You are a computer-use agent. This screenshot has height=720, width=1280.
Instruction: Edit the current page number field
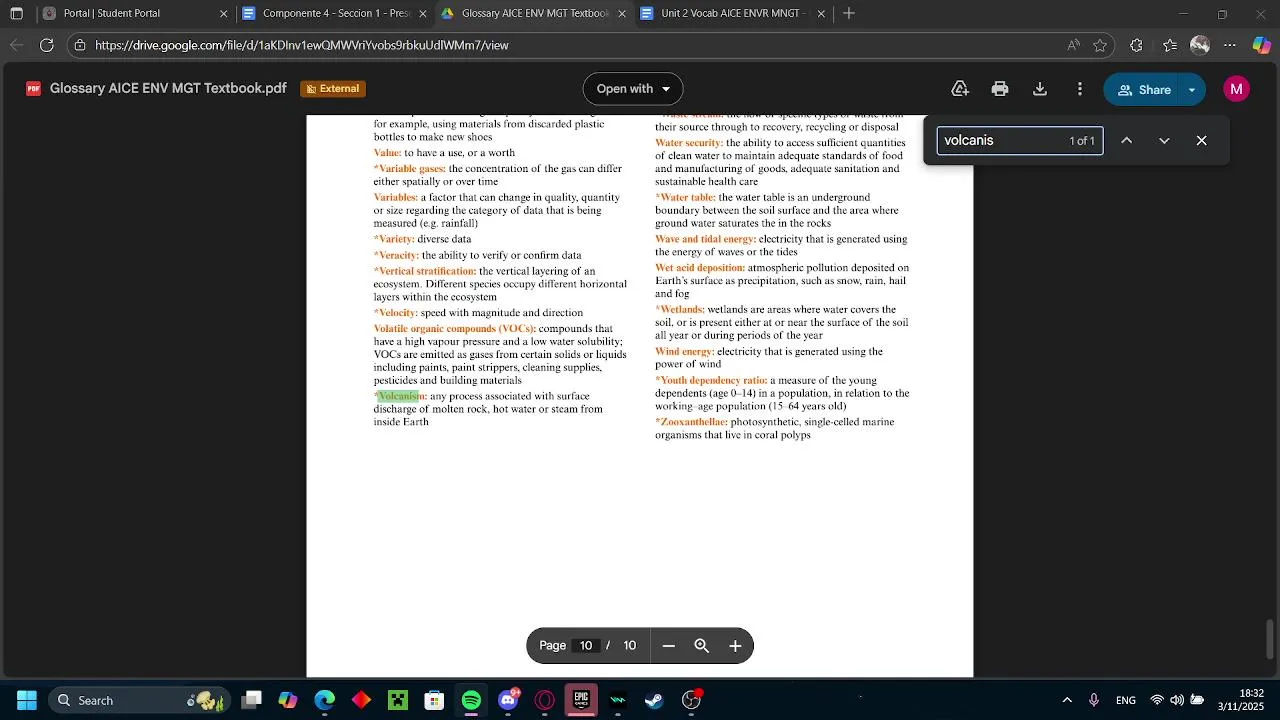[x=586, y=646]
